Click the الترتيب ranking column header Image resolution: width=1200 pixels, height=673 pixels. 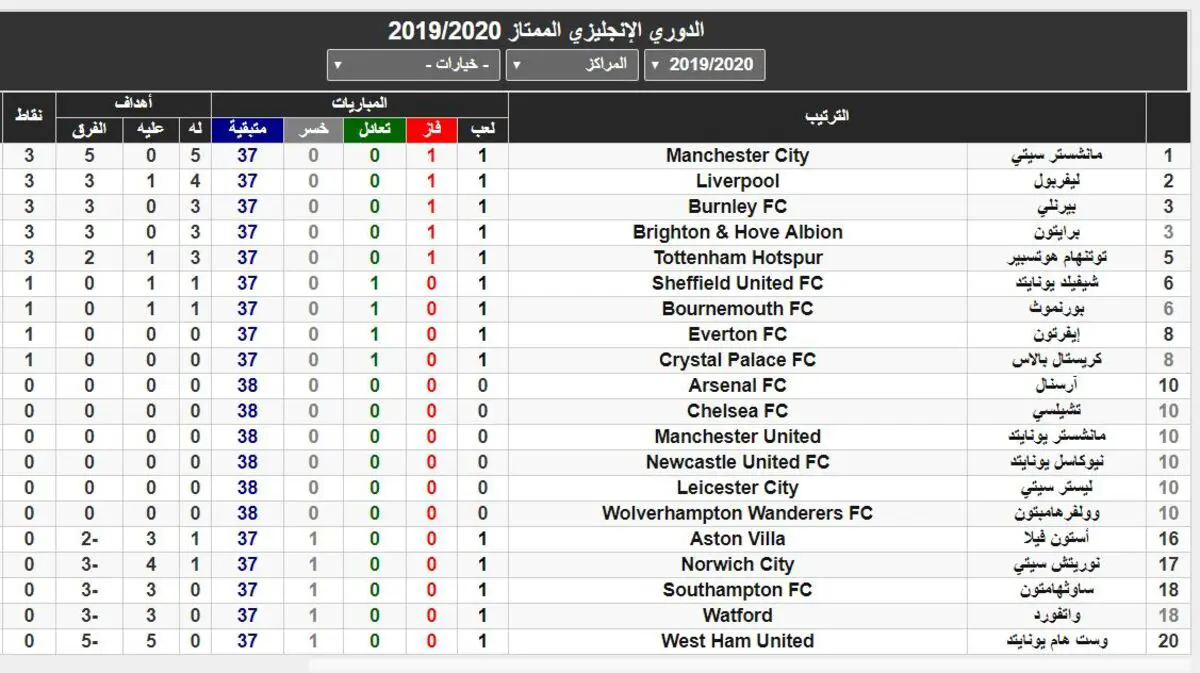[x=827, y=117]
